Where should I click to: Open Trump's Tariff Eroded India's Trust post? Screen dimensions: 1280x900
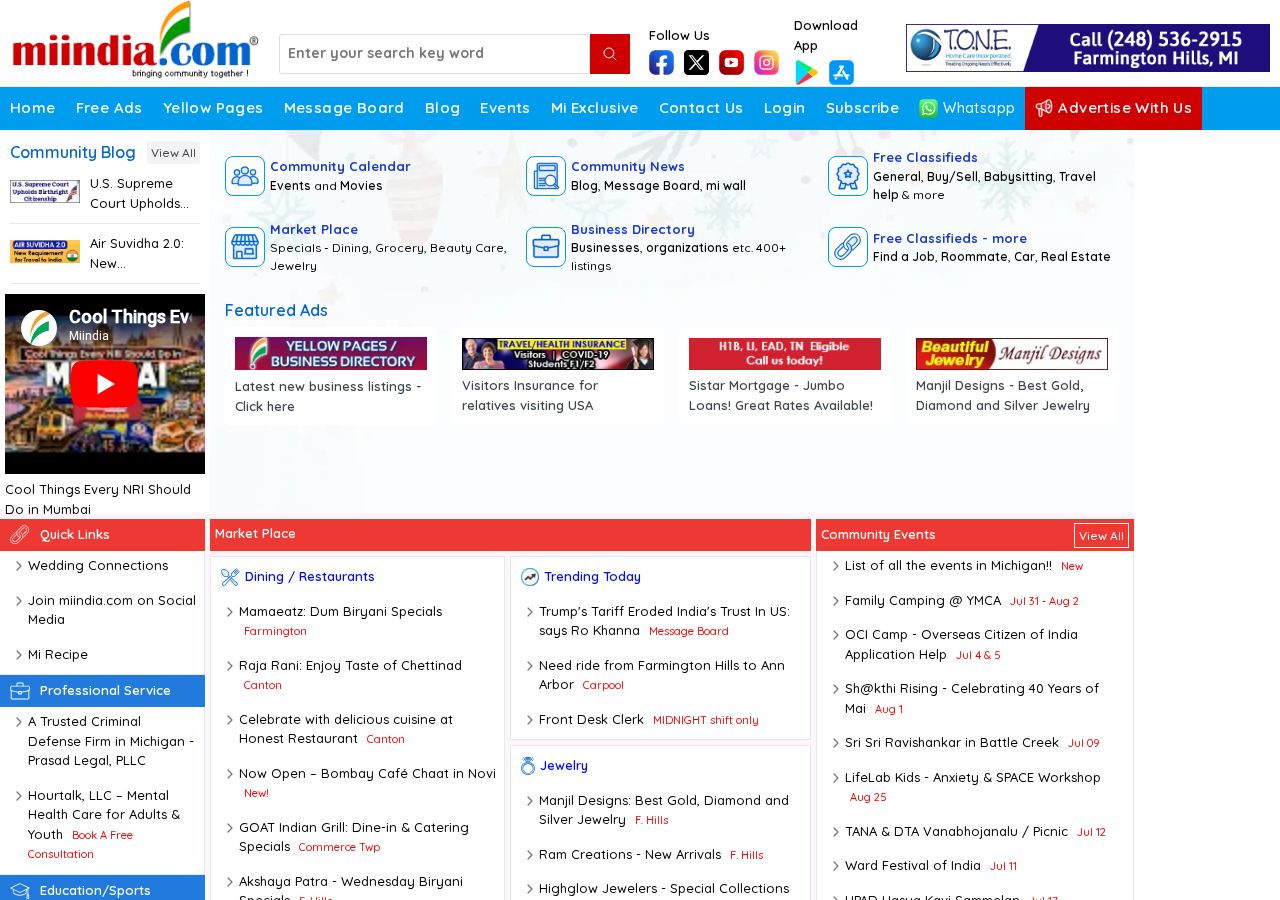tap(664, 621)
